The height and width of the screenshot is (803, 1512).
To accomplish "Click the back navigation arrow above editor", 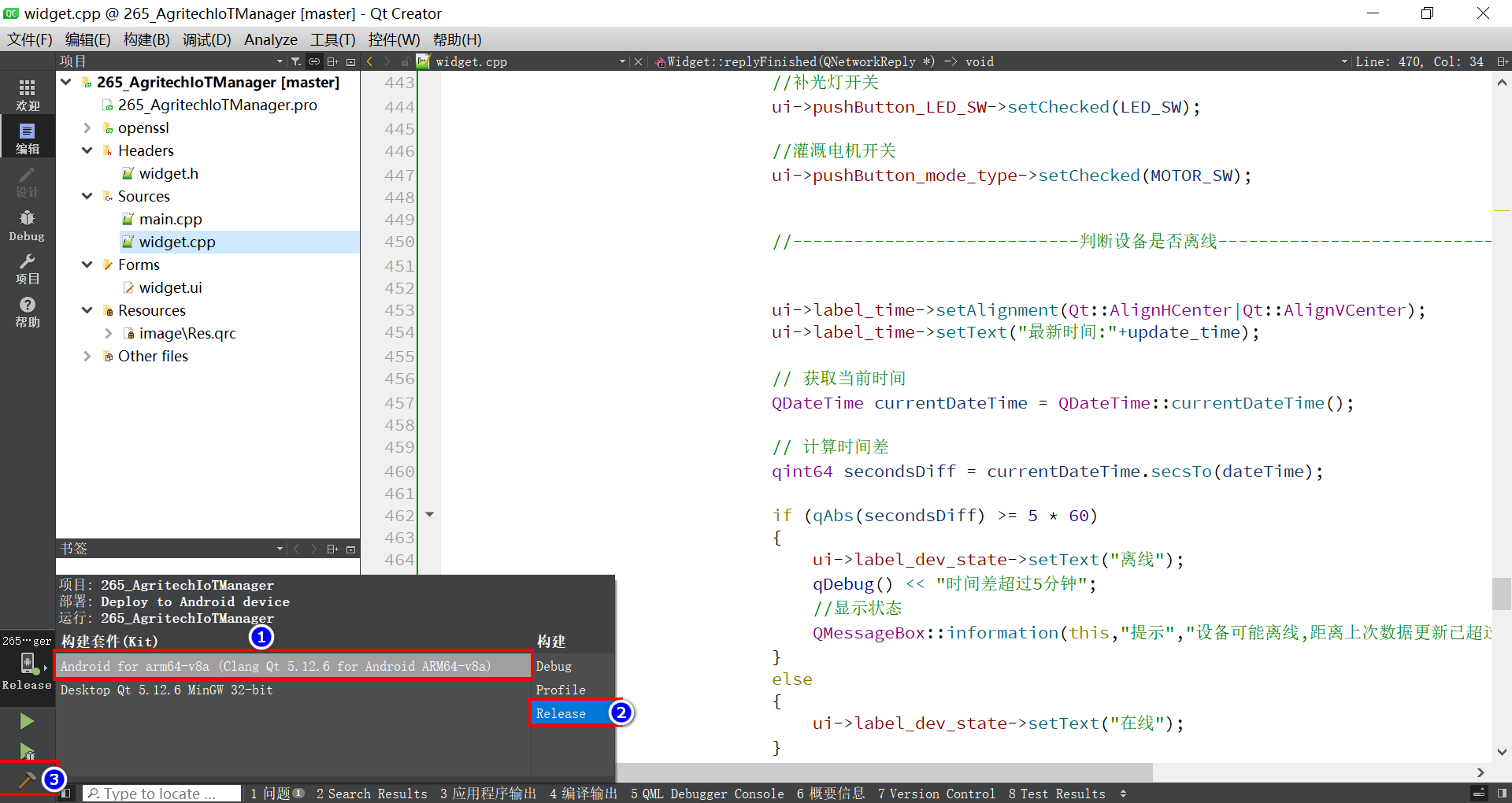I will (x=369, y=61).
